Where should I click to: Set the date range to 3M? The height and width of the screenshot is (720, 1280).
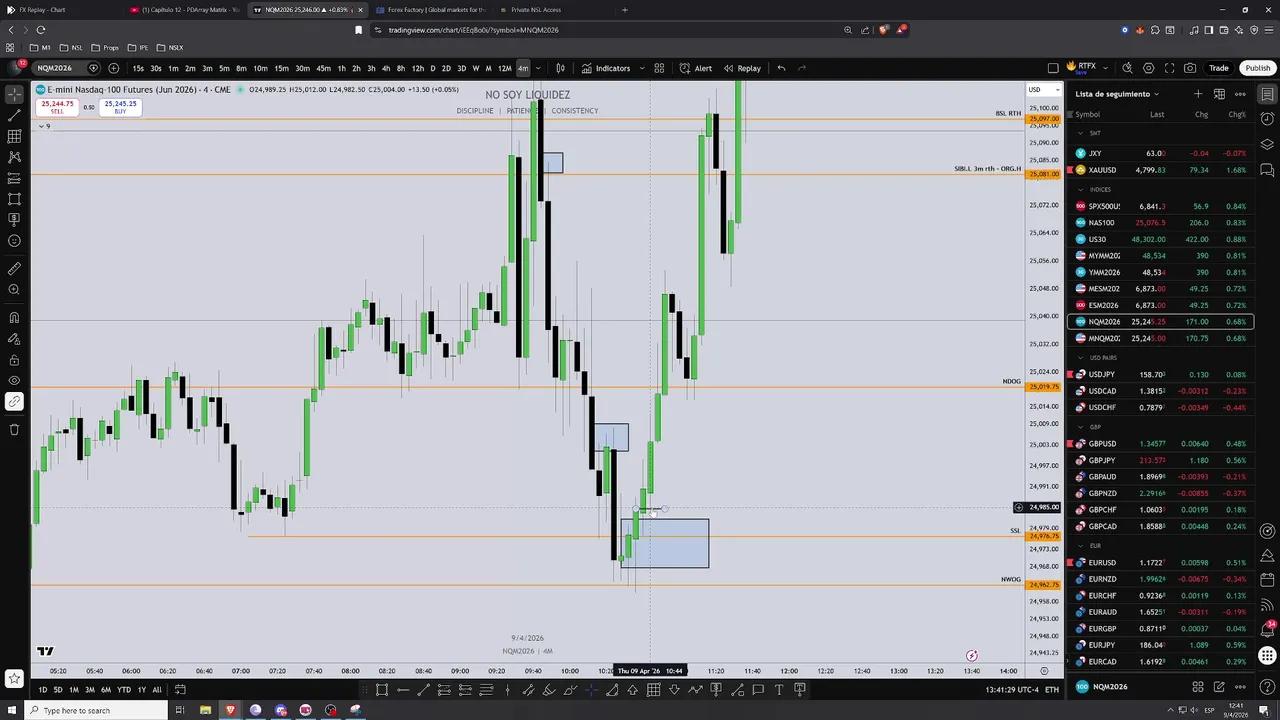pos(89,689)
